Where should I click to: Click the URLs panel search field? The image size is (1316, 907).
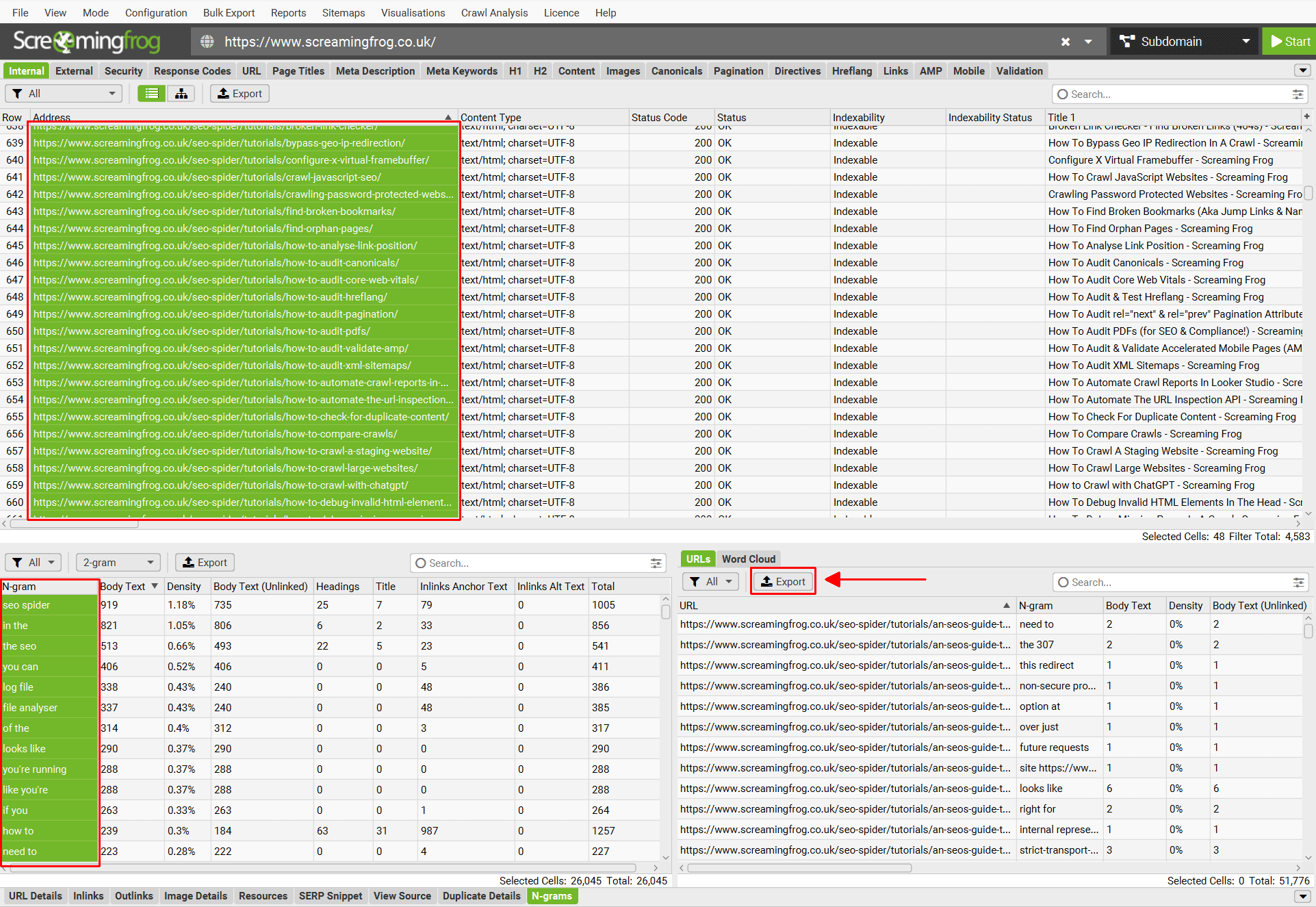tap(1173, 583)
